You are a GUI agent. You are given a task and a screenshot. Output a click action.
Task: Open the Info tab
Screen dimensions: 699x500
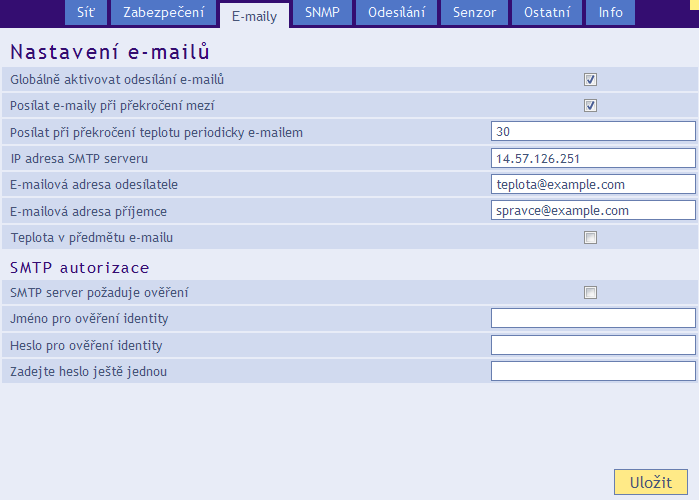click(610, 12)
